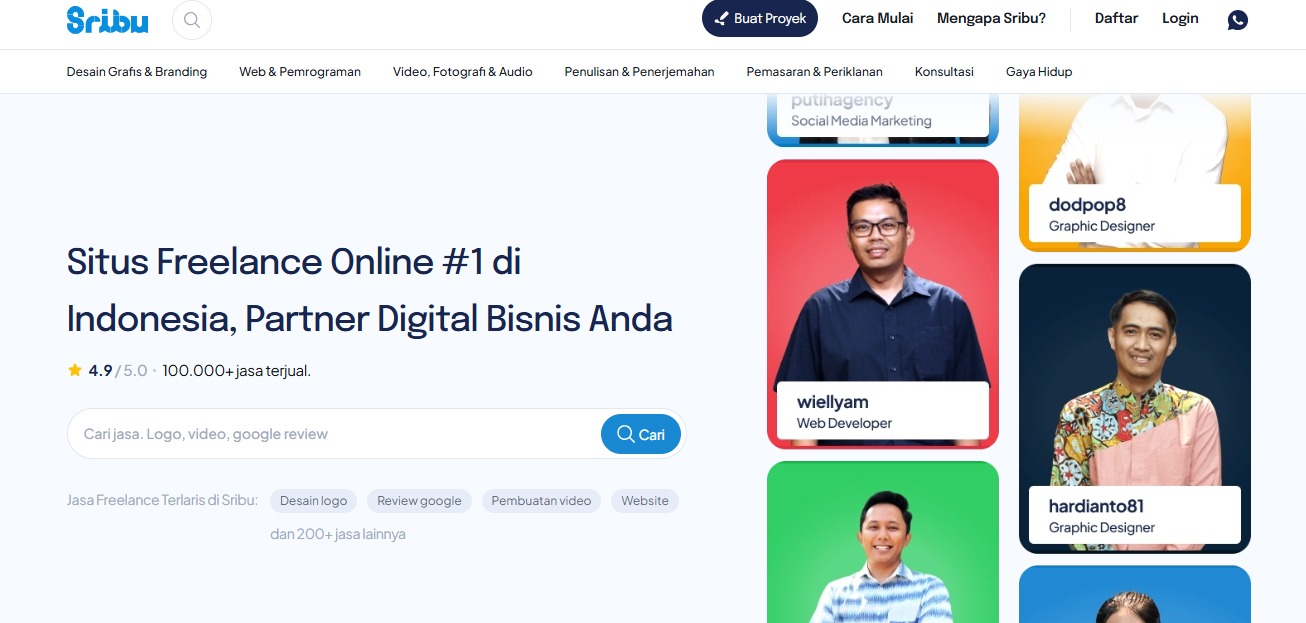Click the green freelancer card photo
This screenshot has height=623, width=1306.
pos(883,542)
